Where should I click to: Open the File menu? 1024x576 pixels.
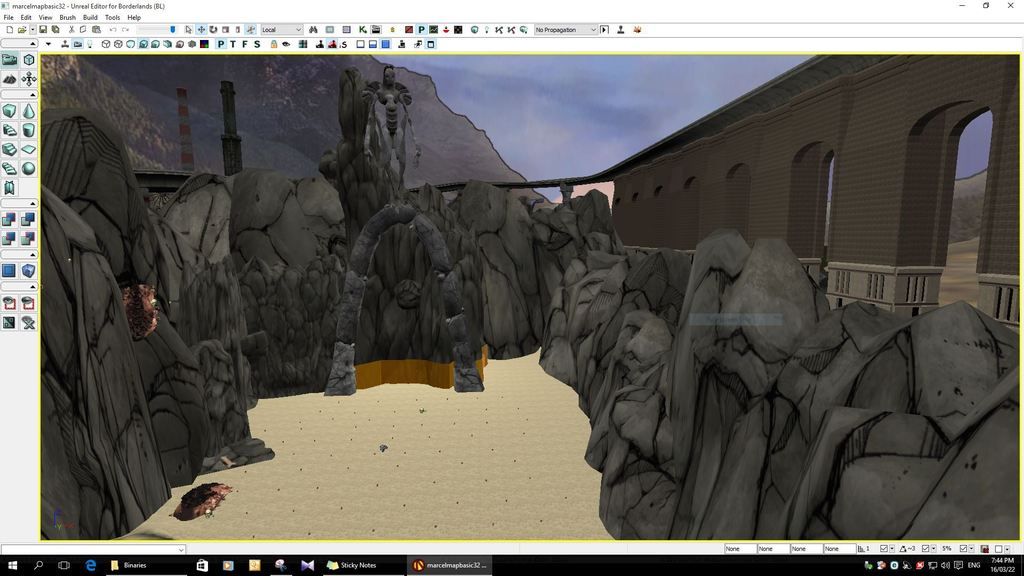click(8, 18)
